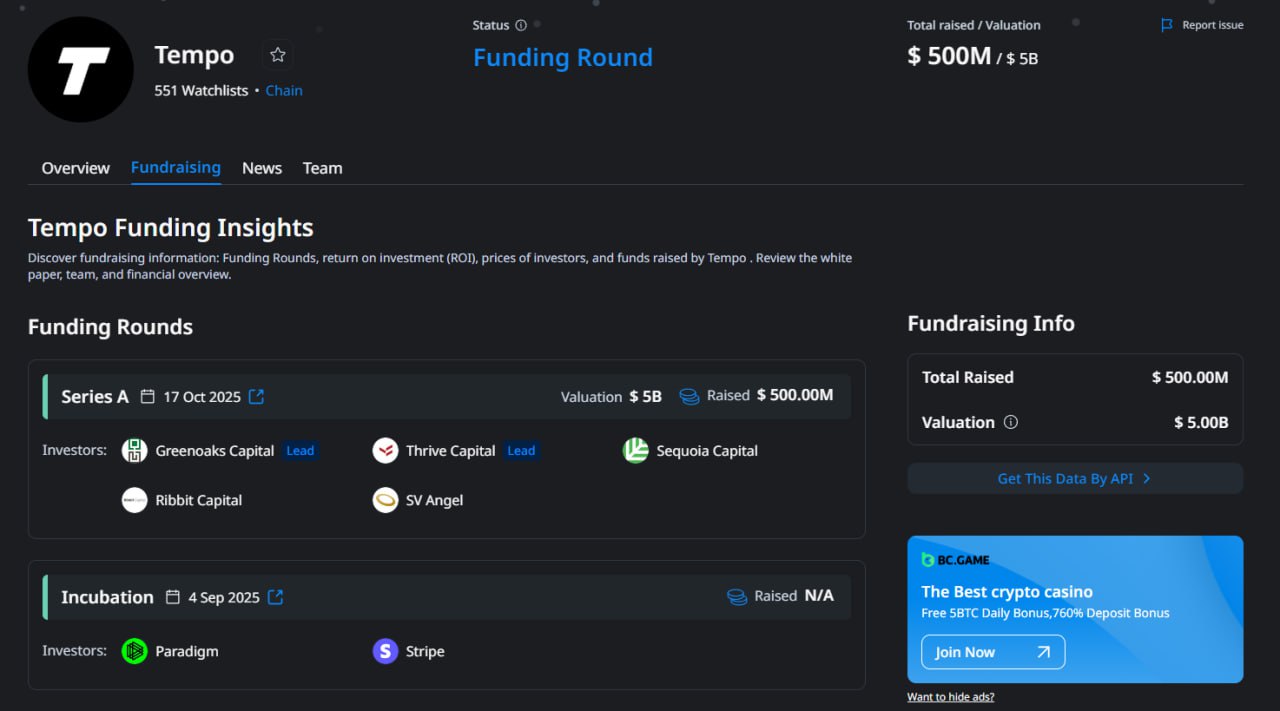Click the Thrive Capital logo icon

[x=385, y=451]
